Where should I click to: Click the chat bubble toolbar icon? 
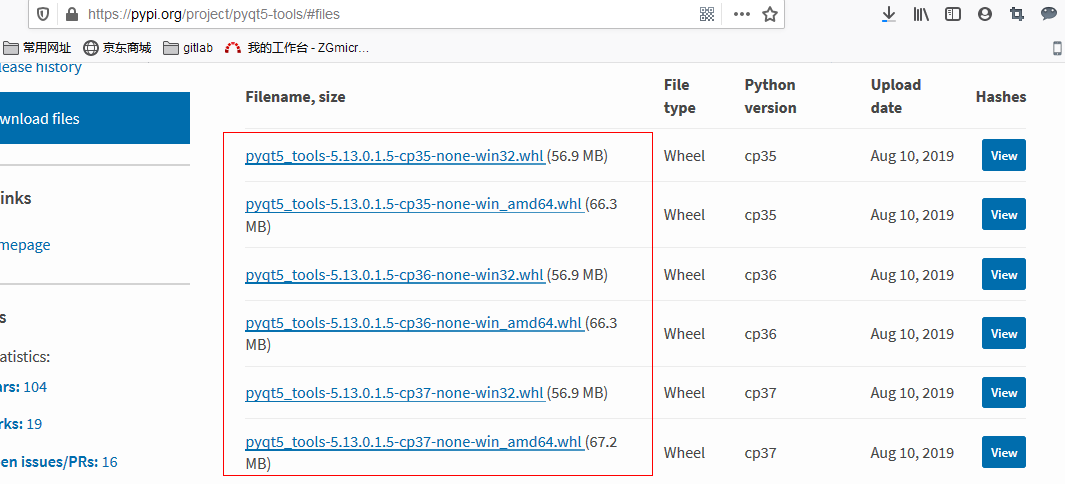[1049, 14]
